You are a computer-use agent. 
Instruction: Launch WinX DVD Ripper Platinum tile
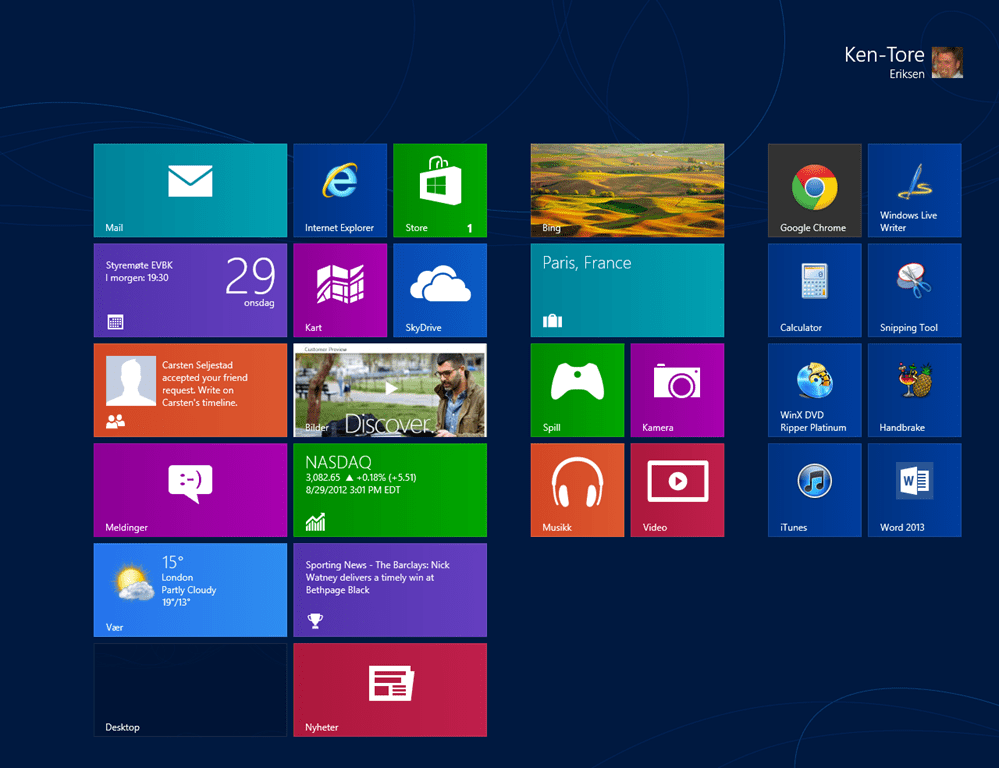[814, 390]
